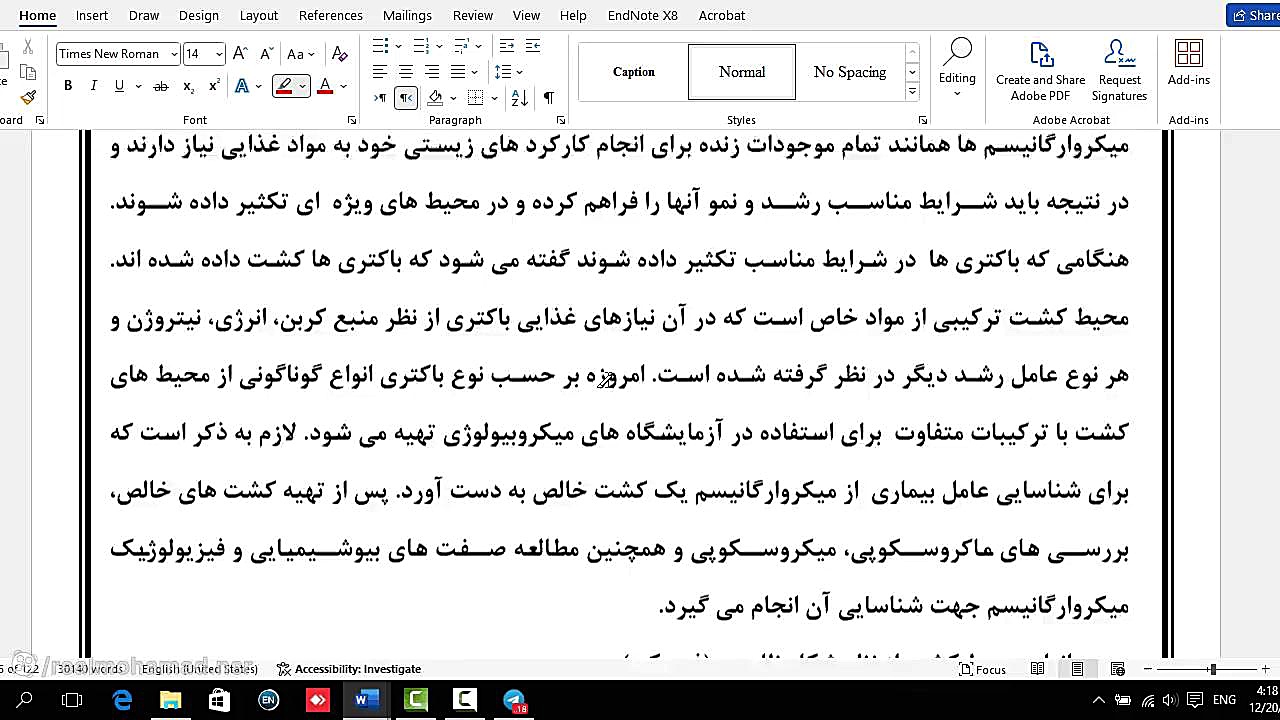Sort text with the A-Z sort icon

[519, 98]
